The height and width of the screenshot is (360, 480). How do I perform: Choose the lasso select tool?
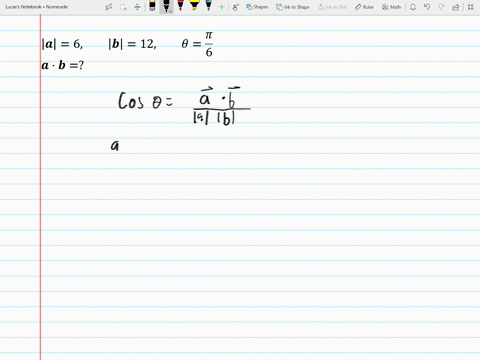click(x=123, y=7)
